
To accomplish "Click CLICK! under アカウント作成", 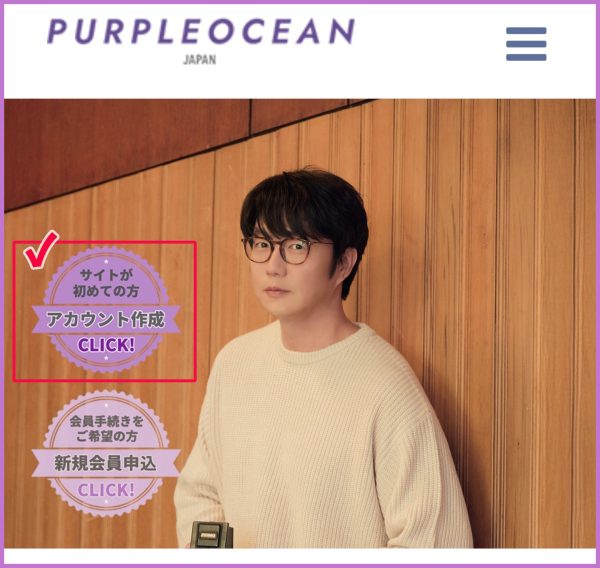I will pyautogui.click(x=106, y=345).
